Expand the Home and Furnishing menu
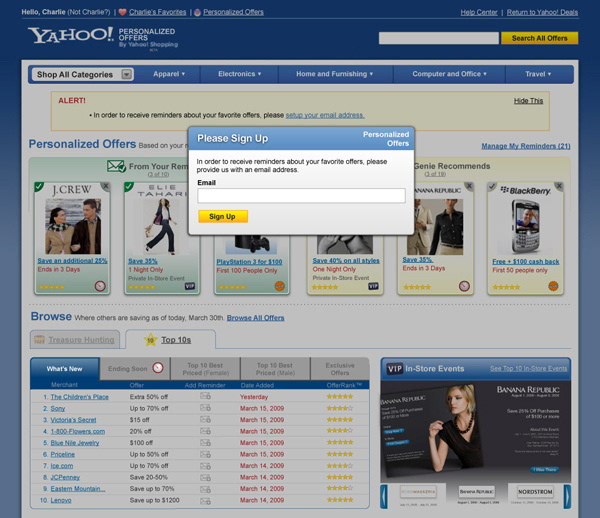600x518 pixels. click(334, 74)
